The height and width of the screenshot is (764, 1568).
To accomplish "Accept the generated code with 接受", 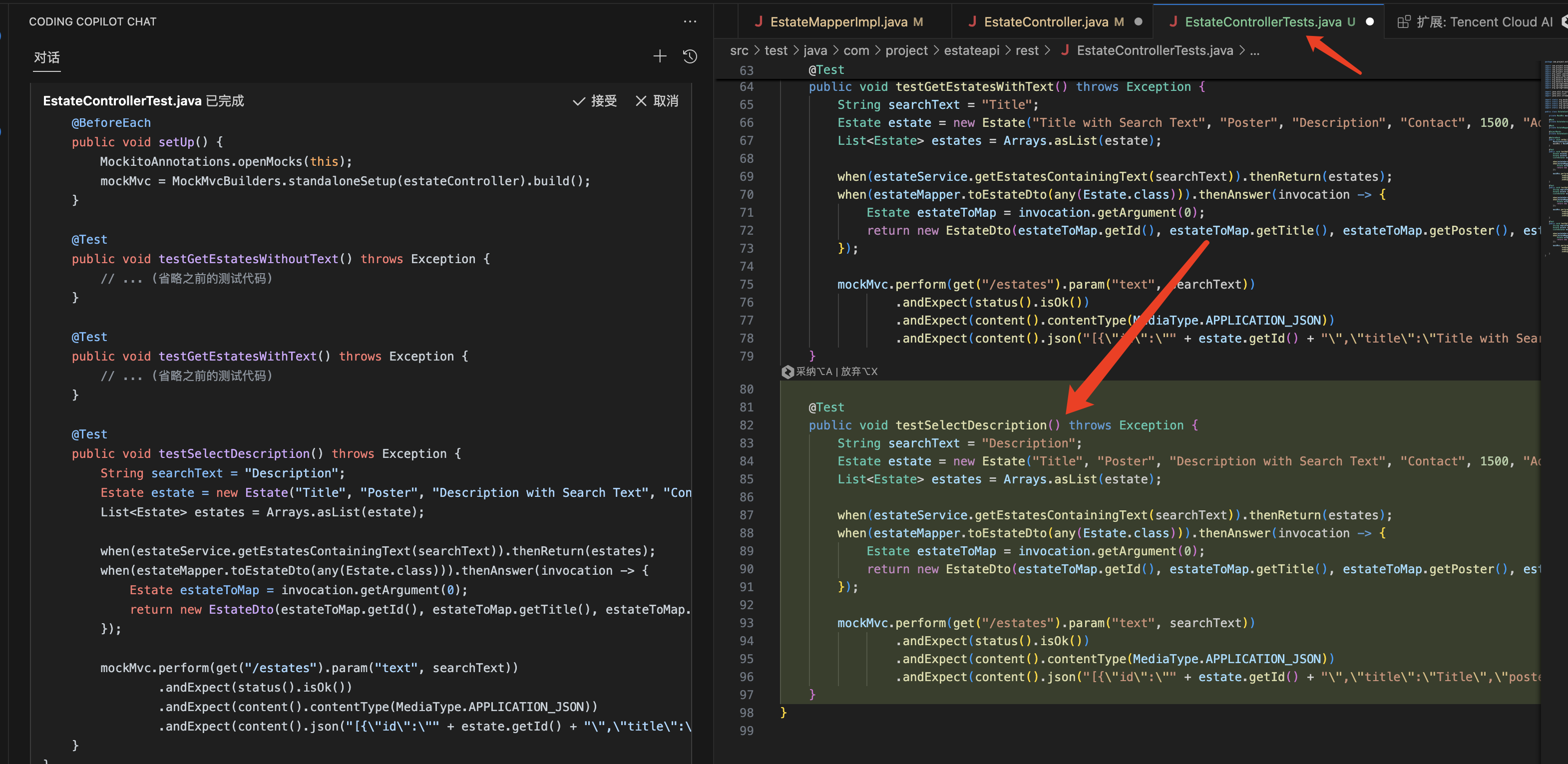I will 595,100.
